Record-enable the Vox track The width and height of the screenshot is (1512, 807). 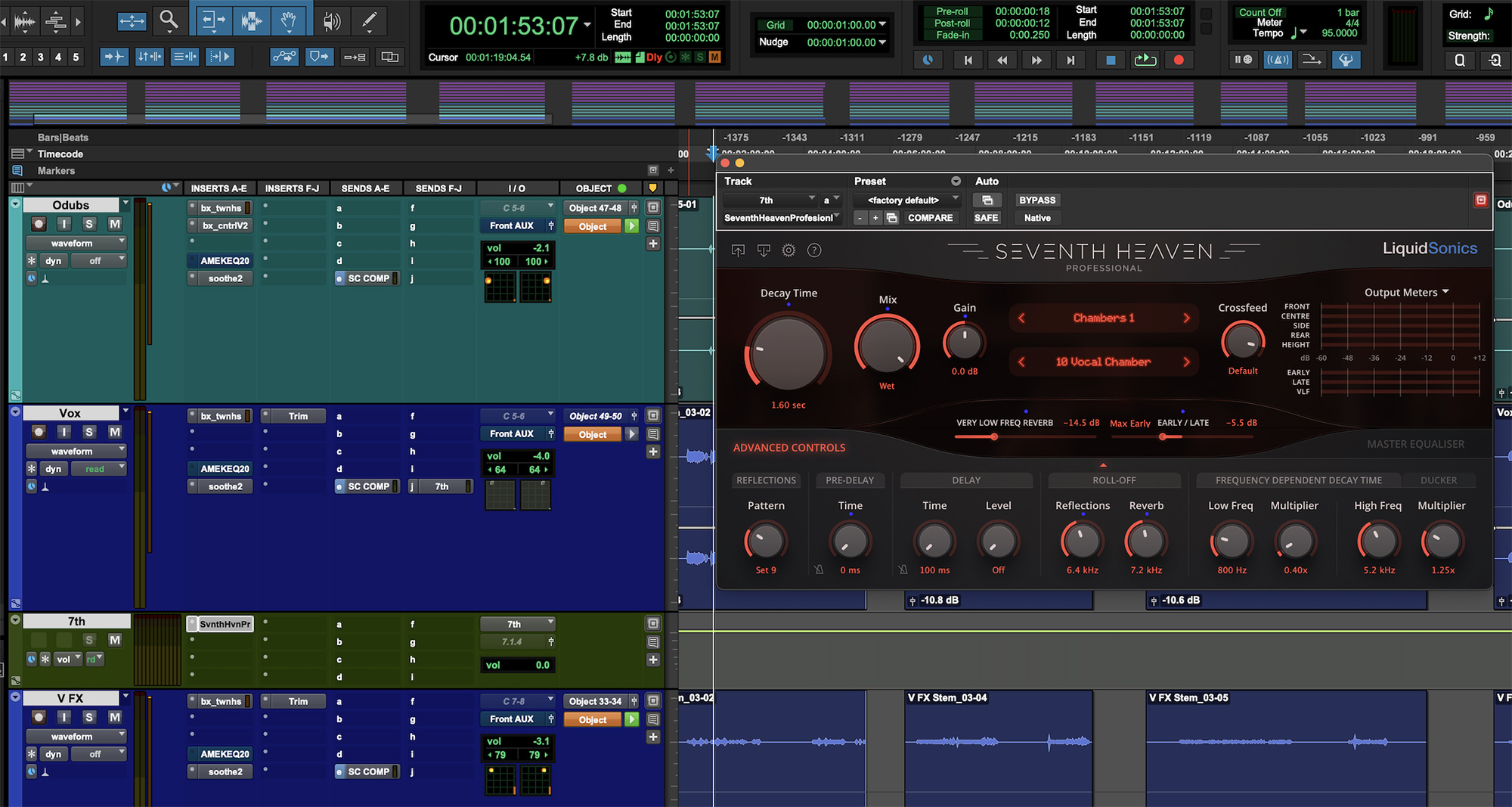[39, 431]
